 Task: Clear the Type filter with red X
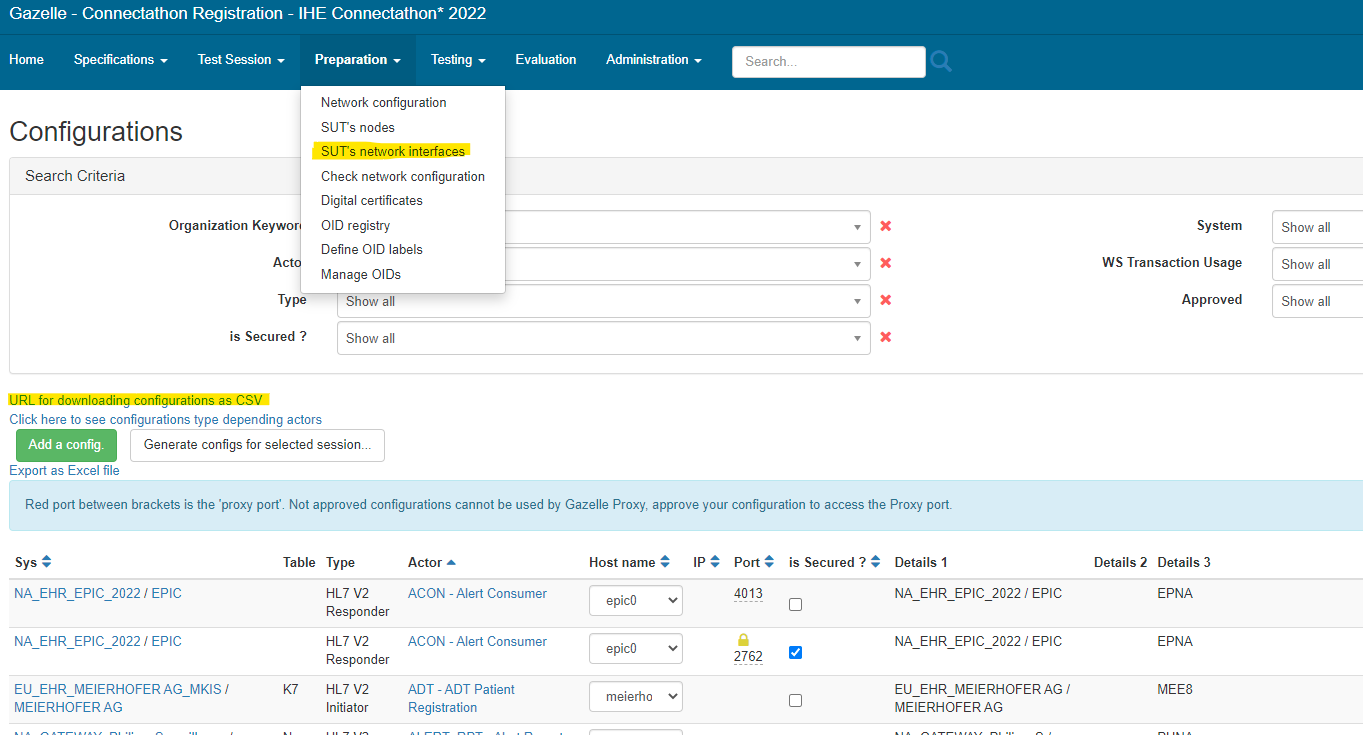click(885, 300)
